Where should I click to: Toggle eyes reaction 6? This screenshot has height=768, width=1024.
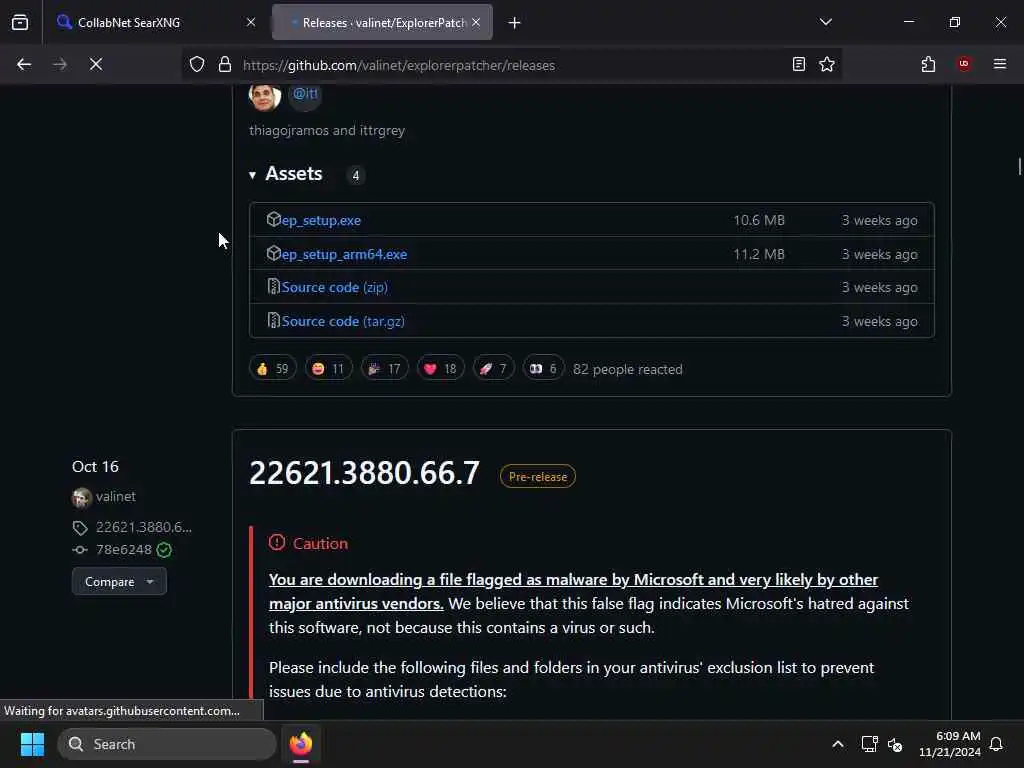pyautogui.click(x=543, y=369)
